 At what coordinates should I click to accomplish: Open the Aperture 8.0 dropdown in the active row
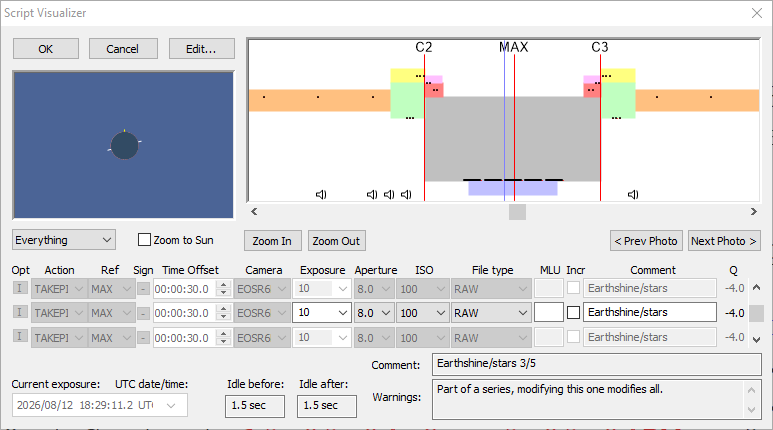[374, 313]
